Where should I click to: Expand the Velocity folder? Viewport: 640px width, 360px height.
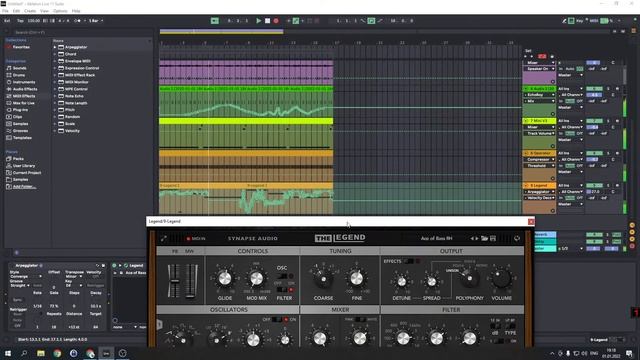click(55, 131)
